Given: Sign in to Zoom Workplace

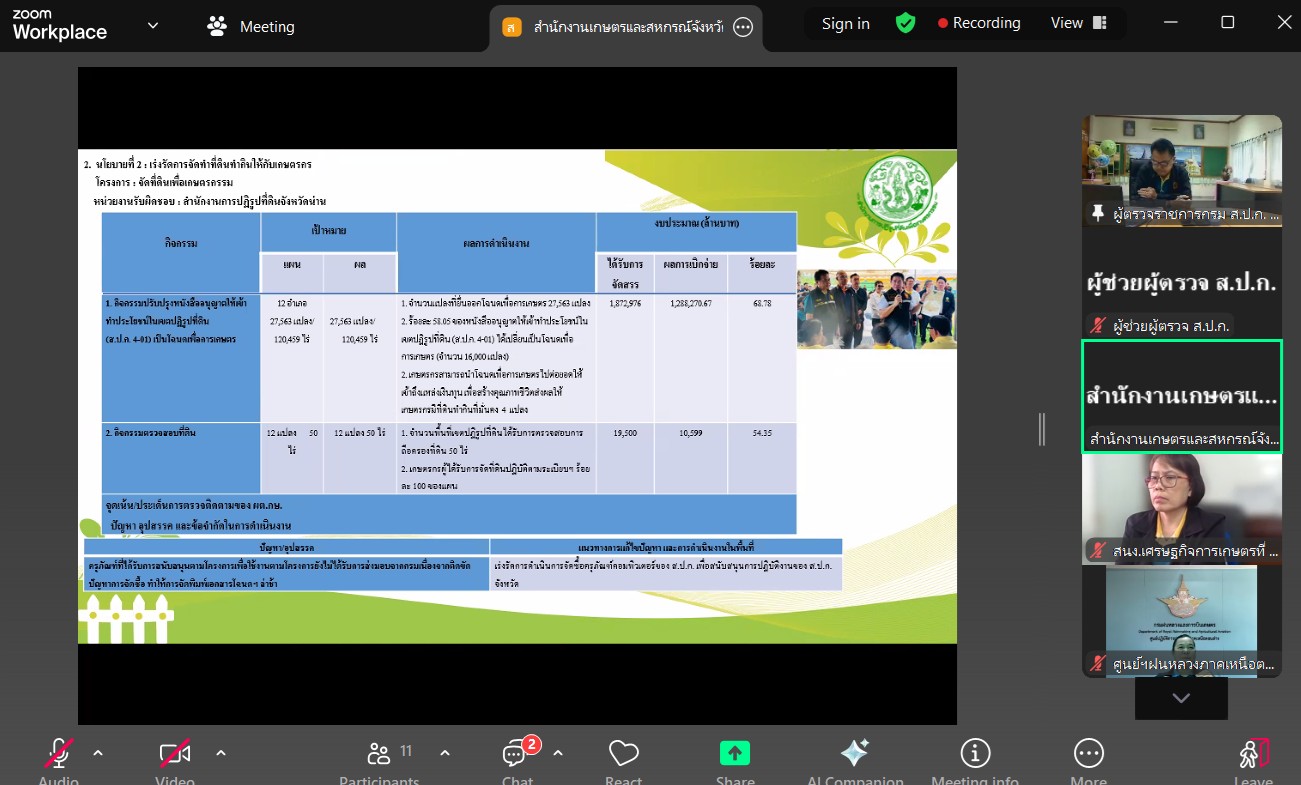Looking at the screenshot, I should tap(845, 22).
